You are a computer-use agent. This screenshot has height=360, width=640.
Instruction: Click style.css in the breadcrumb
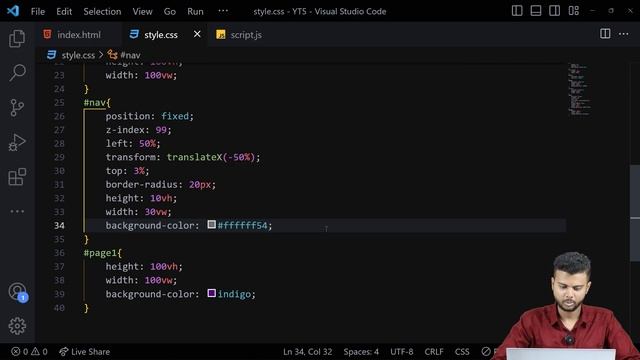point(78,55)
